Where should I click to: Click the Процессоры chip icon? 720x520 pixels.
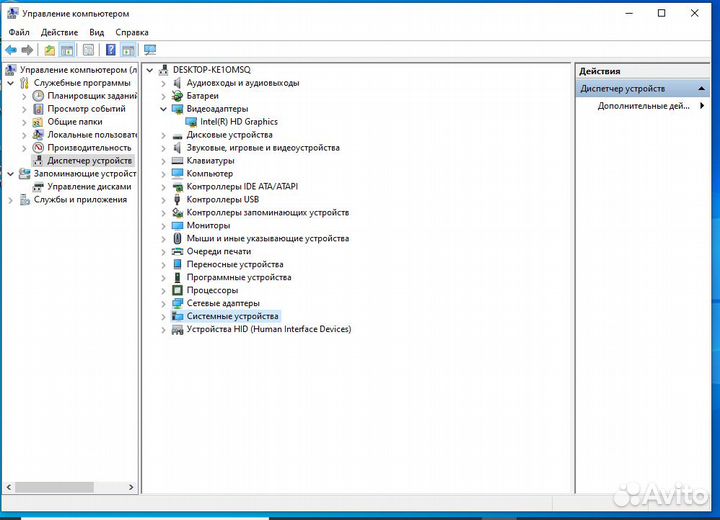pos(177,290)
